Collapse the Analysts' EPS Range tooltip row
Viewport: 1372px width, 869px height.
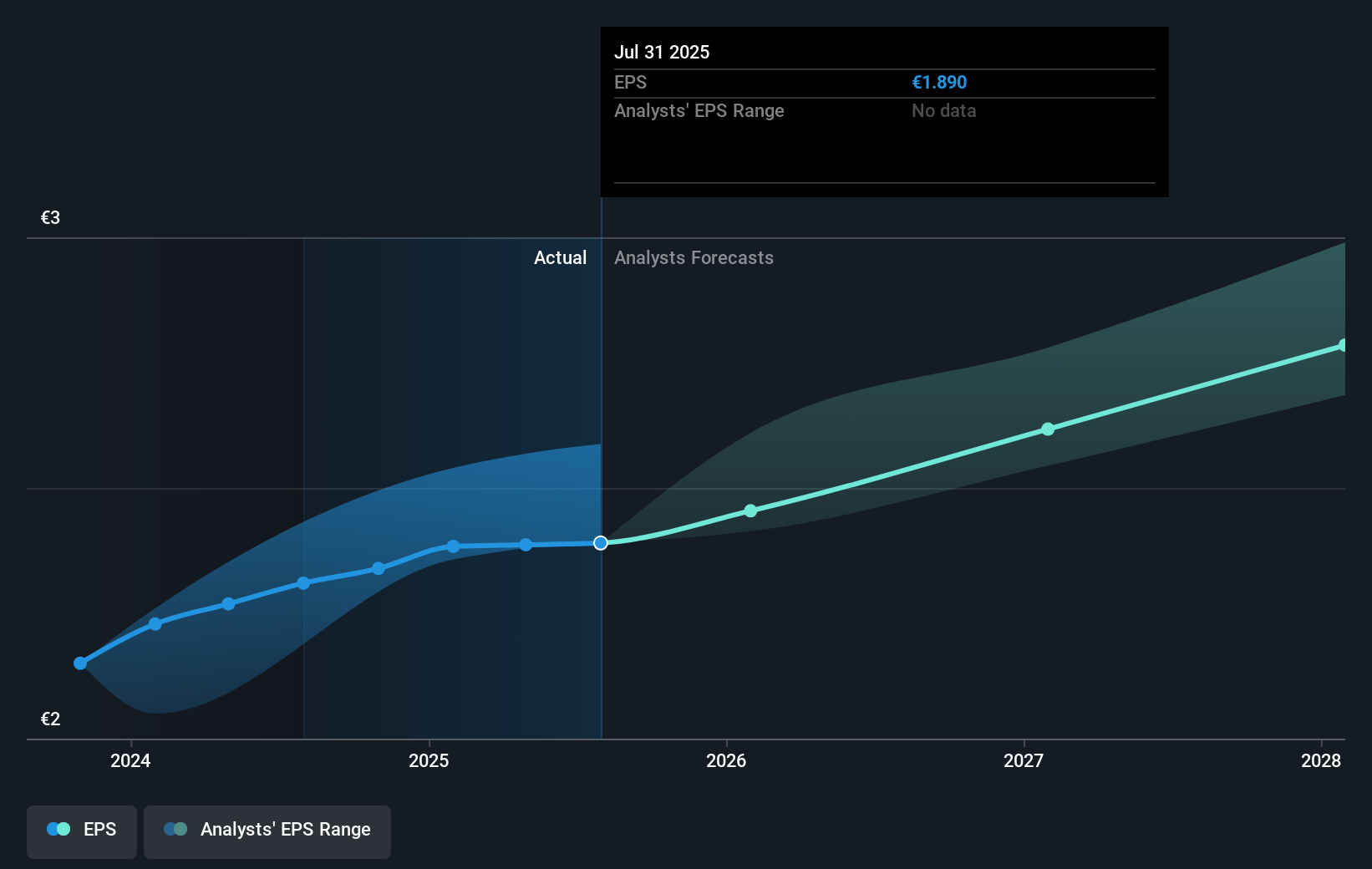click(x=699, y=110)
